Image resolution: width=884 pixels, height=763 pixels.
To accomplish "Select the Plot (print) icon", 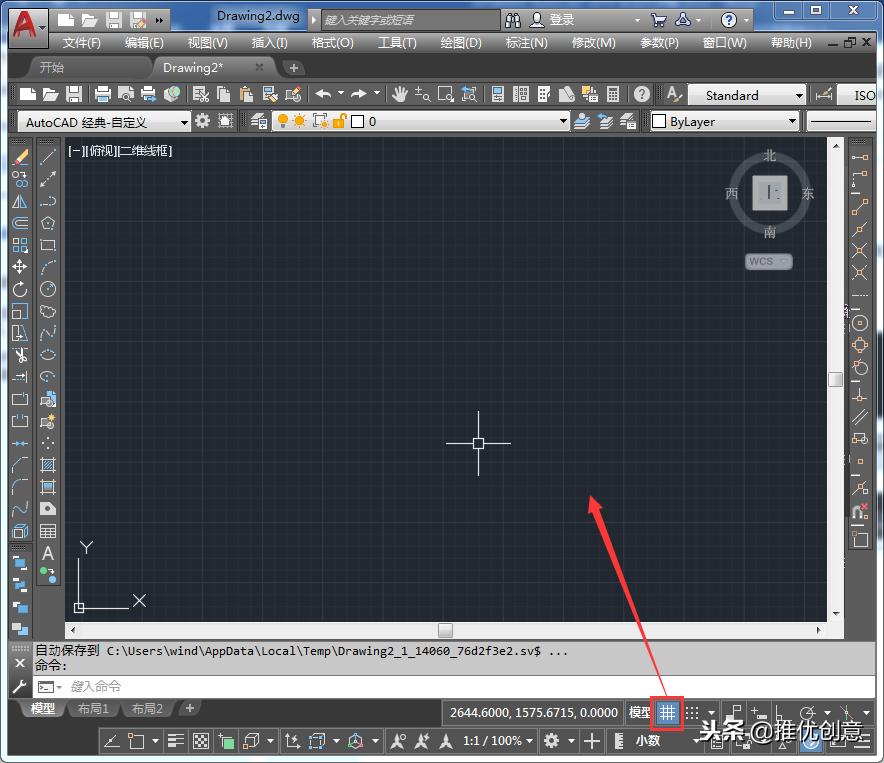I will (x=101, y=93).
